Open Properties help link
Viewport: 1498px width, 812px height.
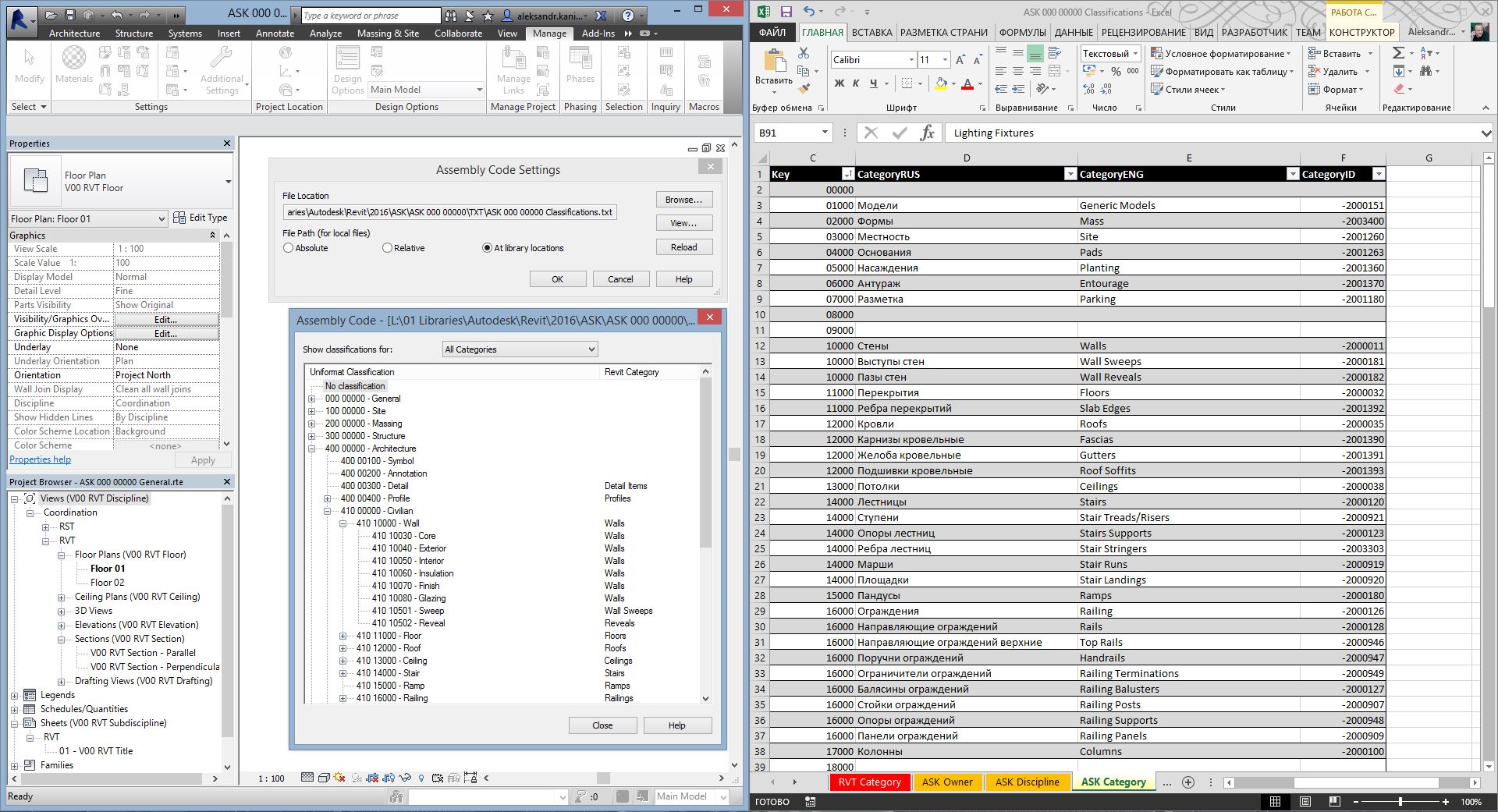point(40,459)
